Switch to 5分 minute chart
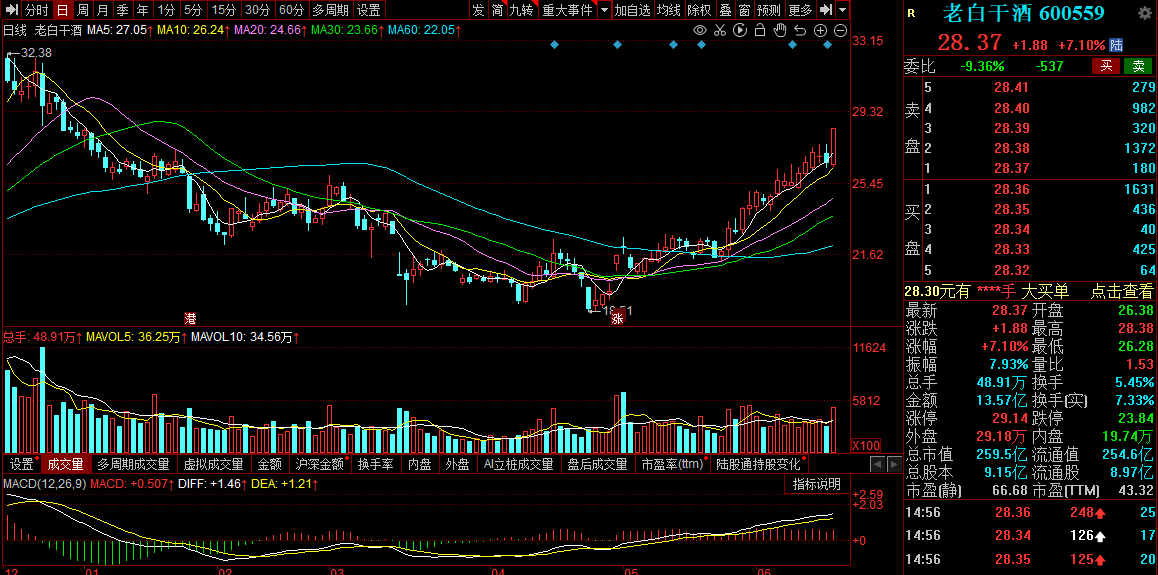The width and height of the screenshot is (1158, 575). (193, 10)
